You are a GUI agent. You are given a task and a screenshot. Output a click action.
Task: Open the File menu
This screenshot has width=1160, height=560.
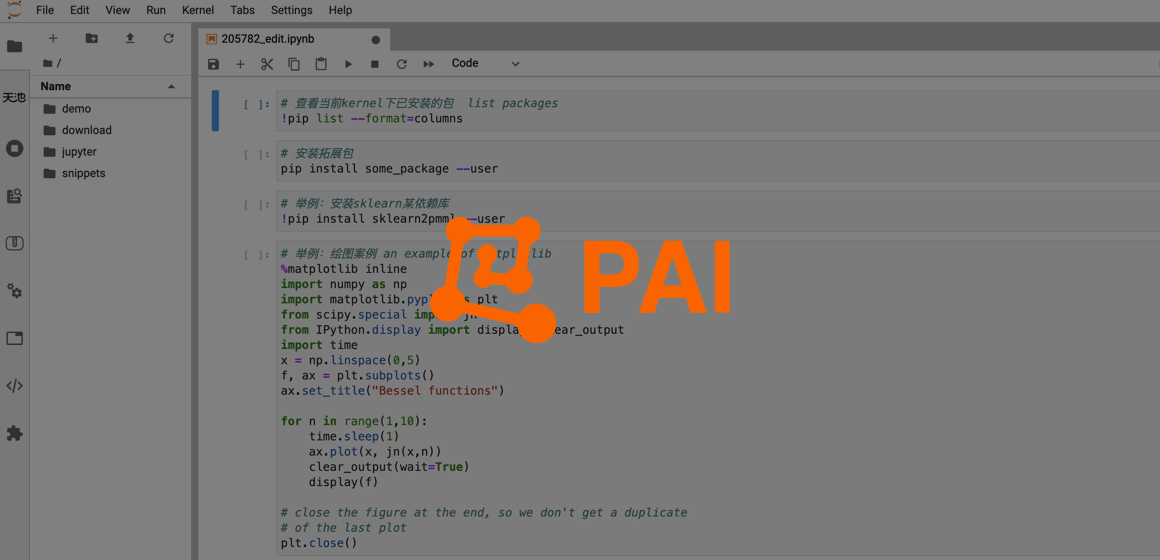pyautogui.click(x=44, y=10)
